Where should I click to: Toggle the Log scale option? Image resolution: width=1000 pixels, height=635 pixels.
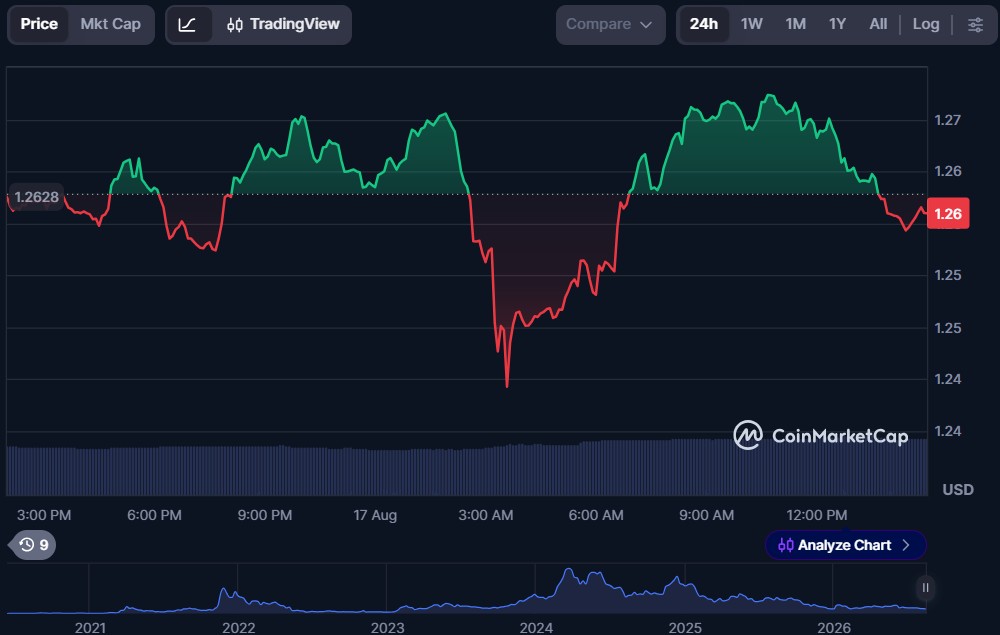click(x=925, y=24)
